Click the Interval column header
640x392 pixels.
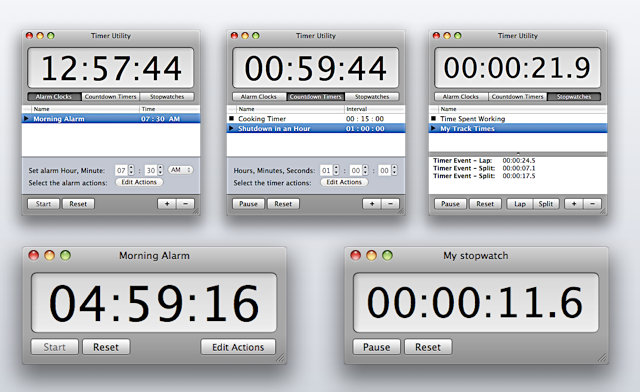pos(374,109)
